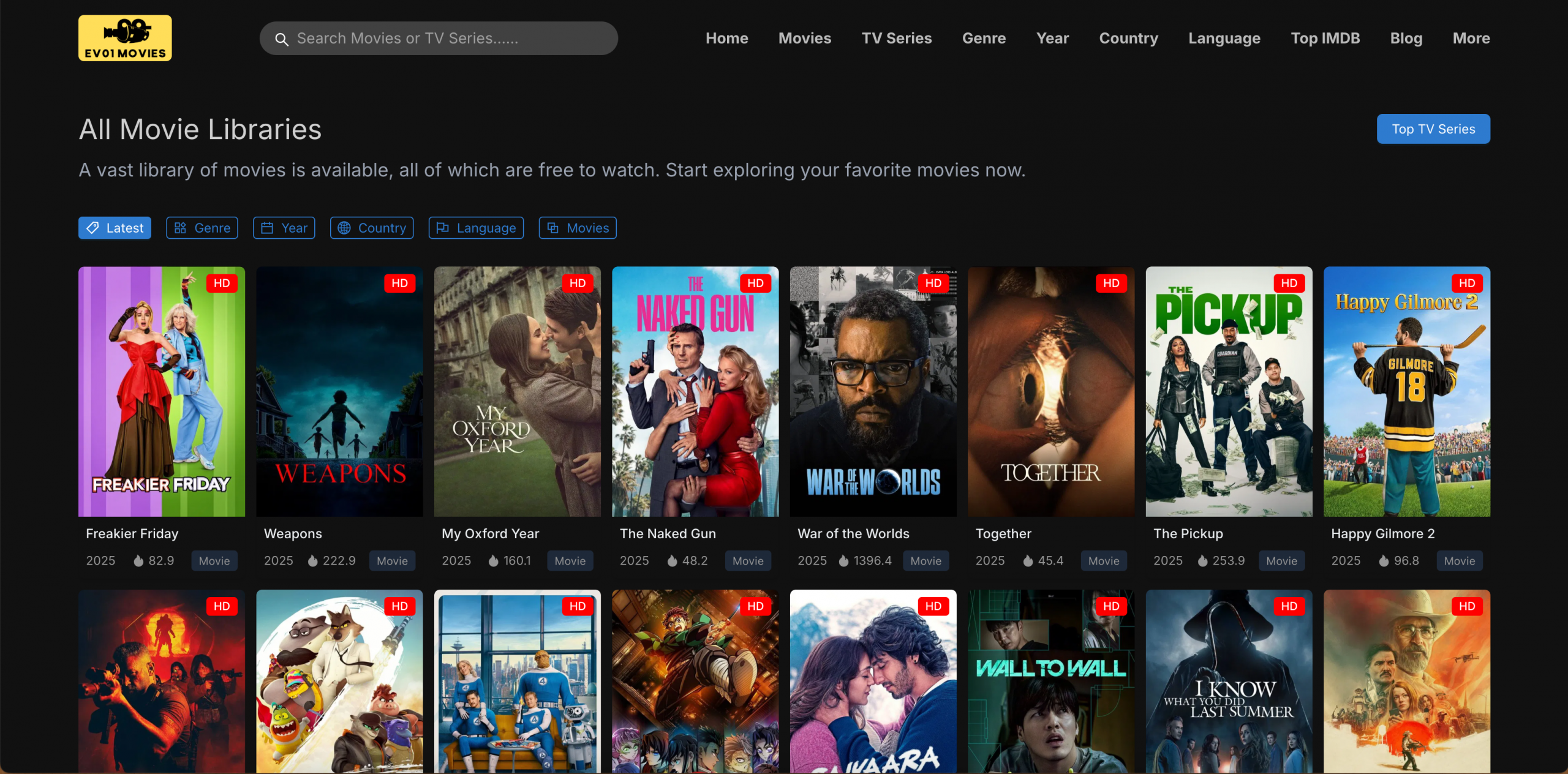
Task: Open The Naked Gun poster
Action: click(x=695, y=391)
